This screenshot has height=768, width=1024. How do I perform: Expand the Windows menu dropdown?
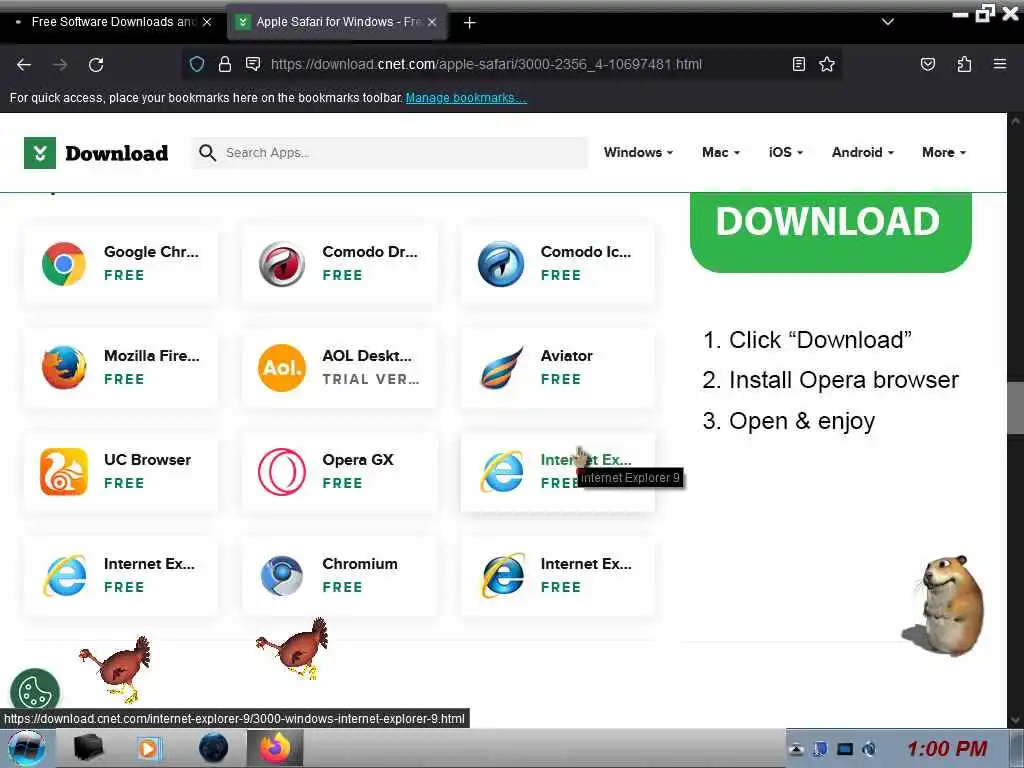pos(638,152)
